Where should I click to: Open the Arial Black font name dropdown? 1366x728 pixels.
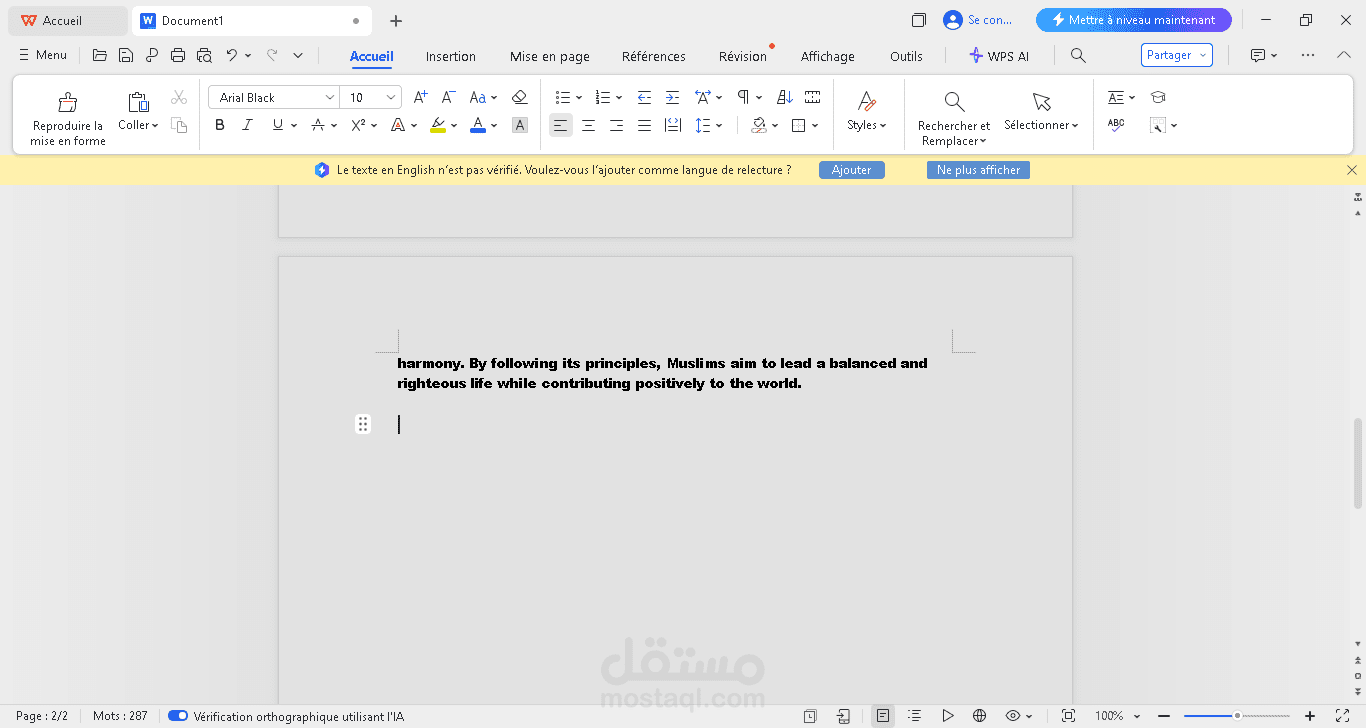point(330,97)
